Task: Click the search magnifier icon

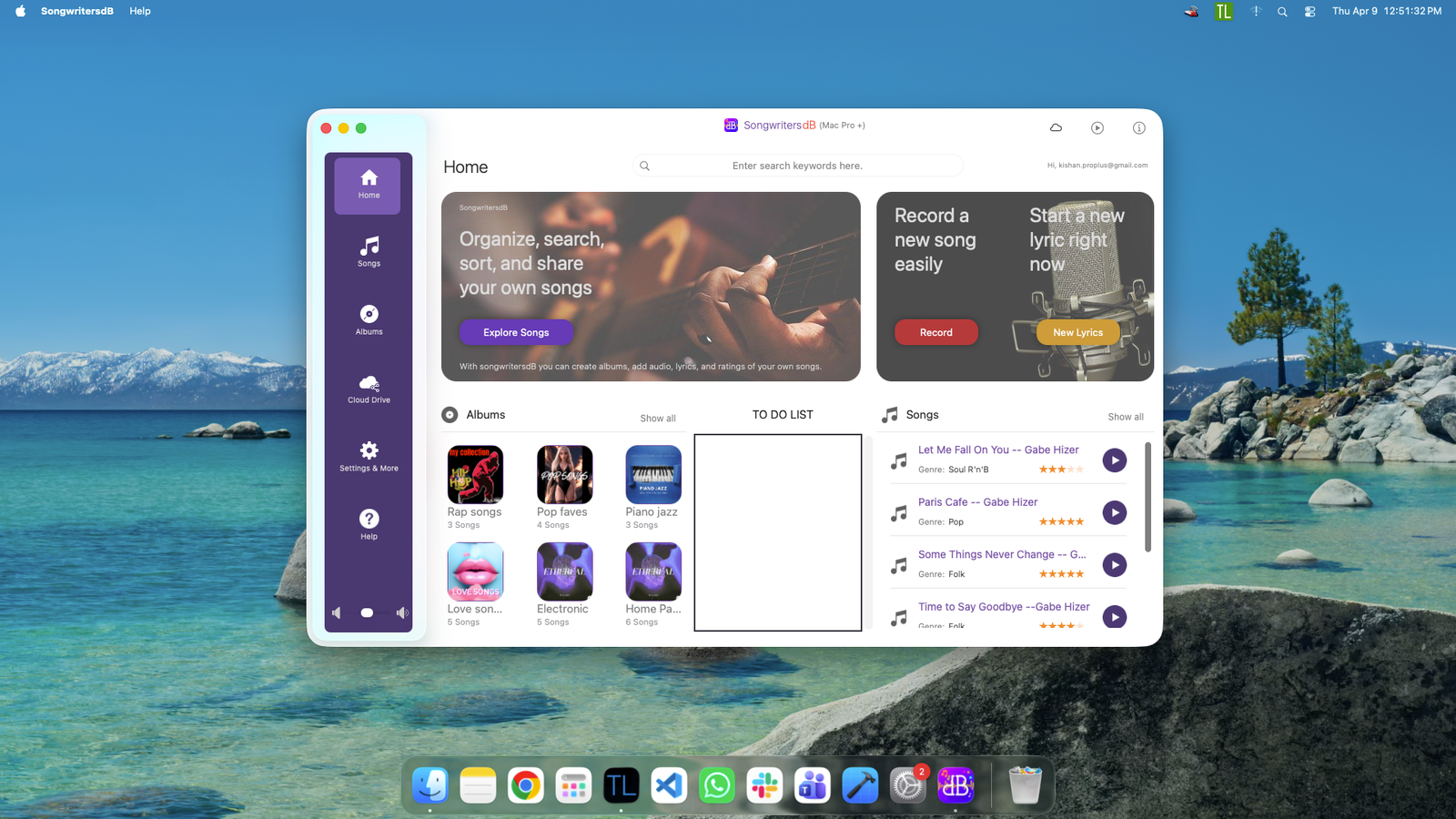Action: (x=644, y=166)
